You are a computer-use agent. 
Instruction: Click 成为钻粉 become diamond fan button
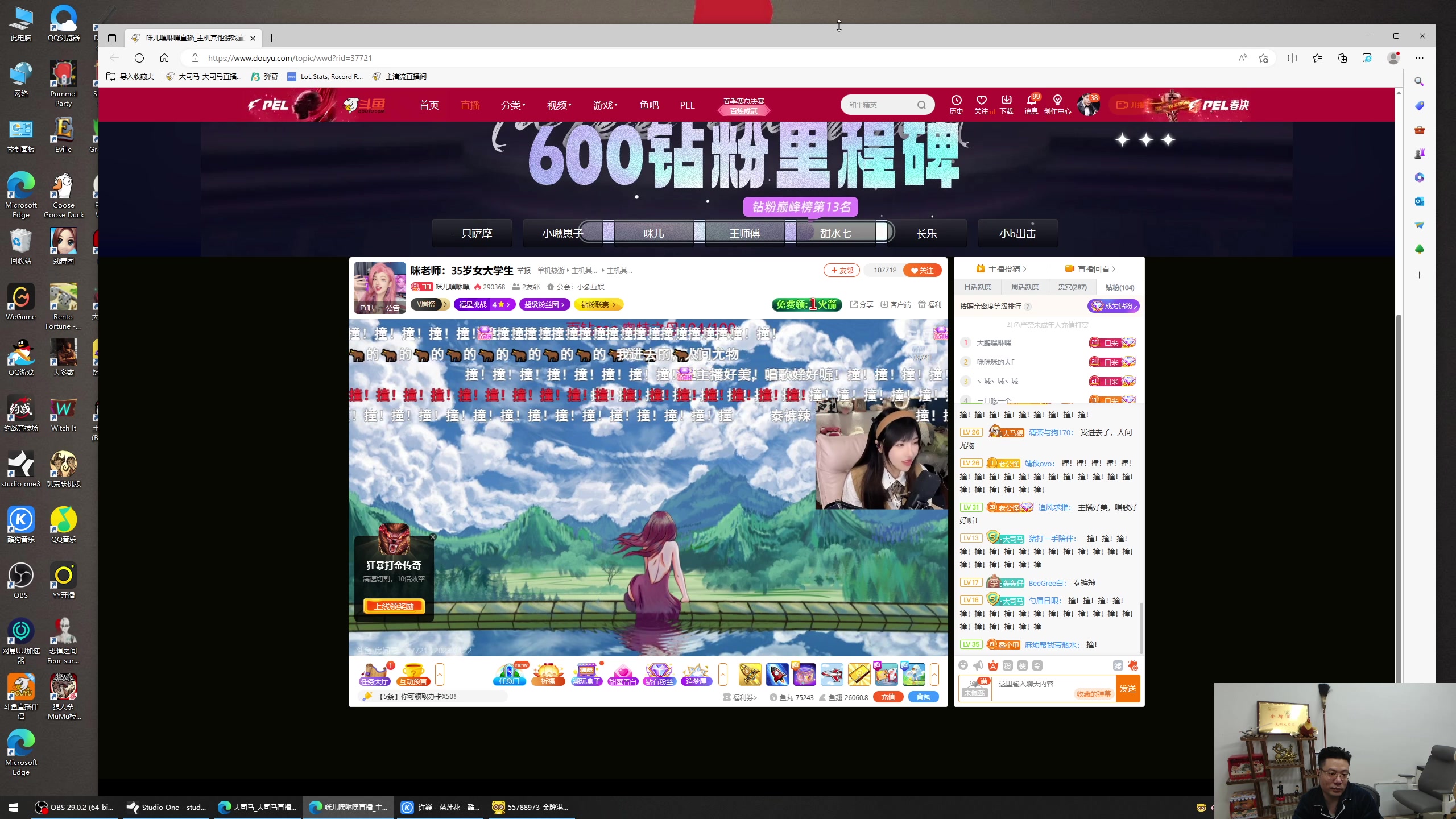coord(1114,306)
